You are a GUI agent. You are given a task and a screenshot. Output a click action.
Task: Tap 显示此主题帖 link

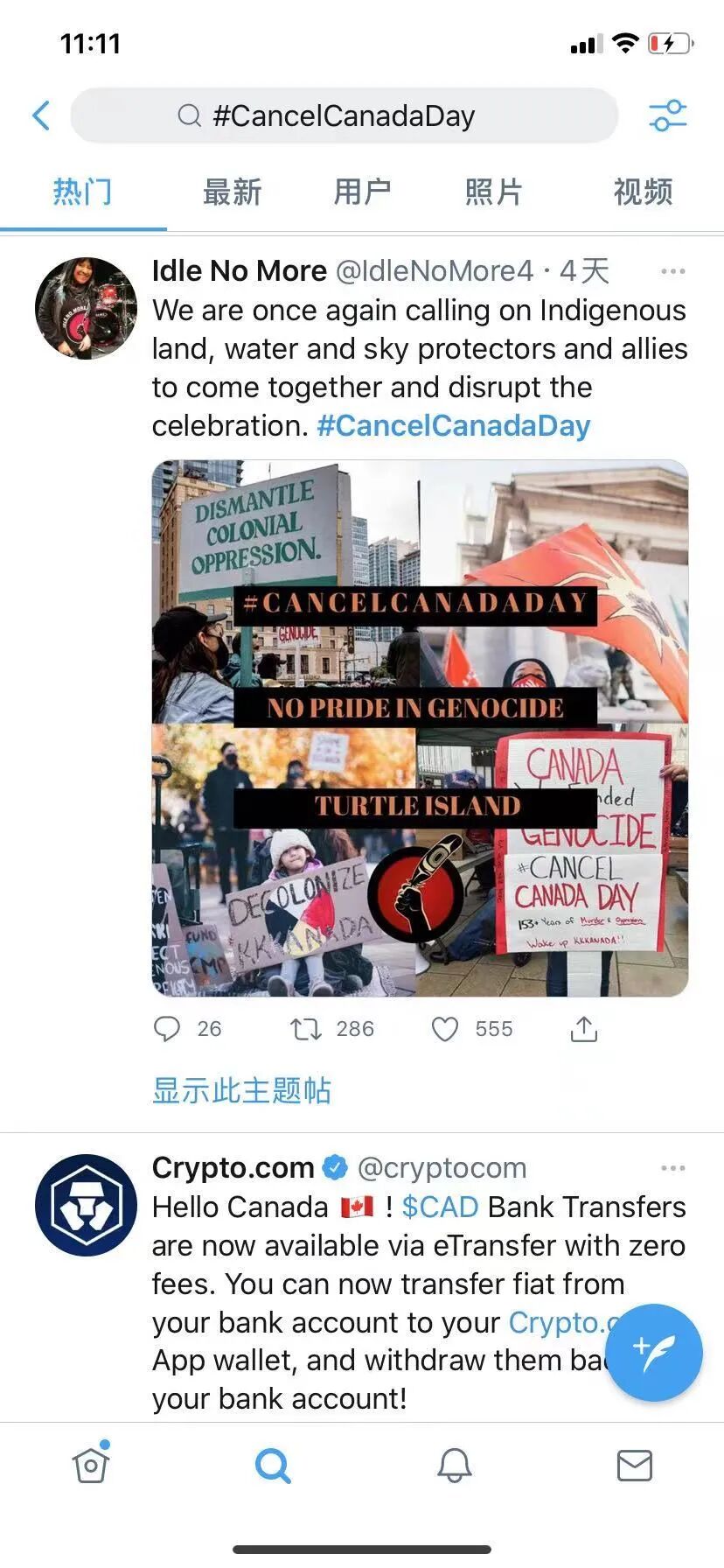pos(241,1090)
